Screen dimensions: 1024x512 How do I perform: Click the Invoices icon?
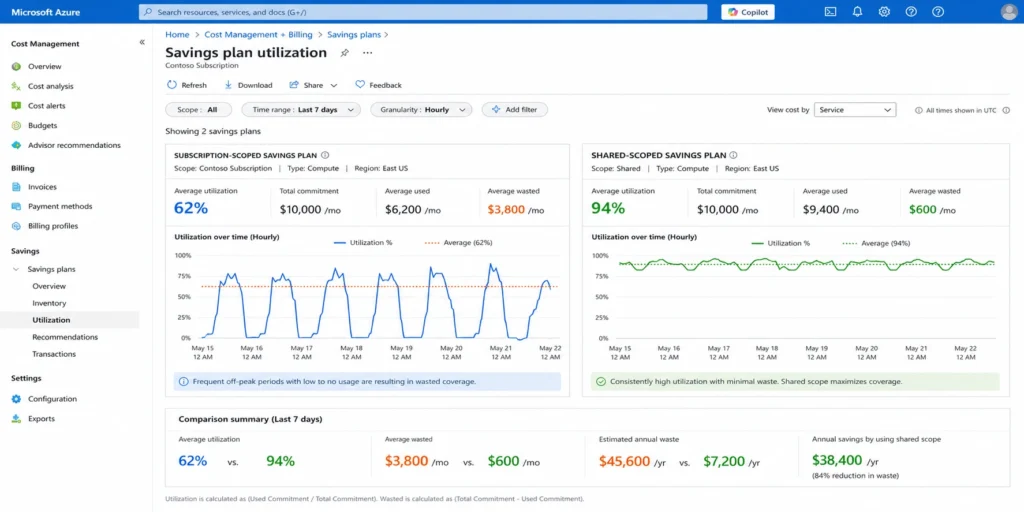click(x=16, y=187)
